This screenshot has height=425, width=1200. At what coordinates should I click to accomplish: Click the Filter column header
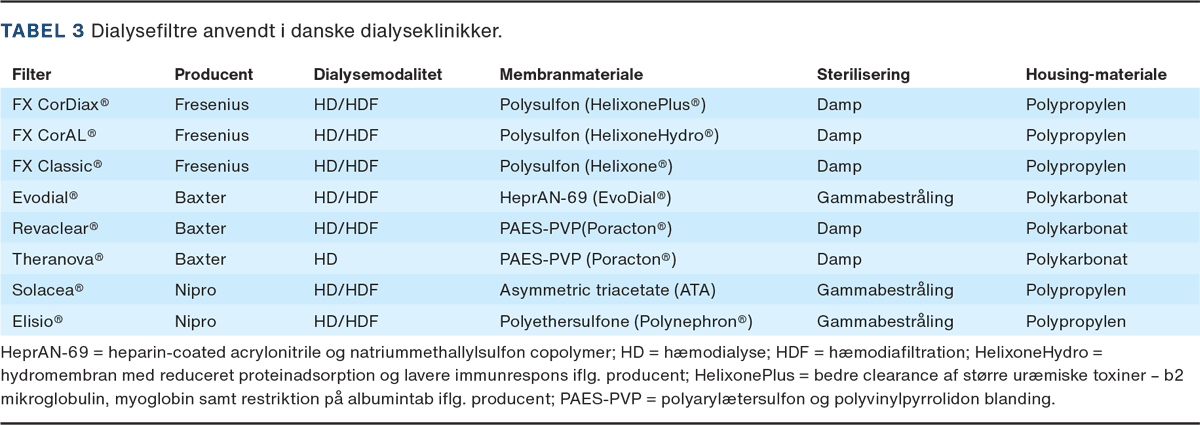[x=31, y=75]
